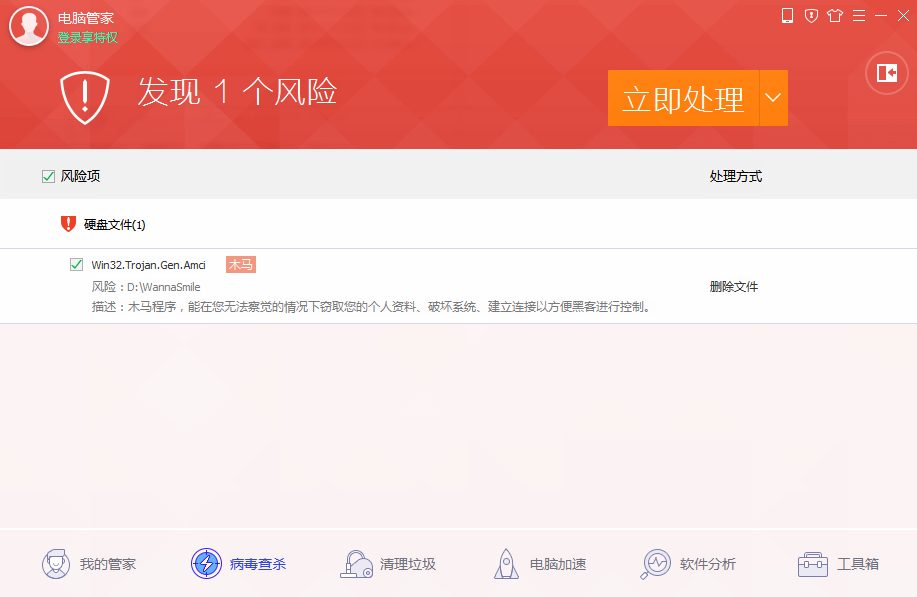The image size is (917, 597).
Task: Switch to 清理垃圾 tab
Action: pos(388,564)
